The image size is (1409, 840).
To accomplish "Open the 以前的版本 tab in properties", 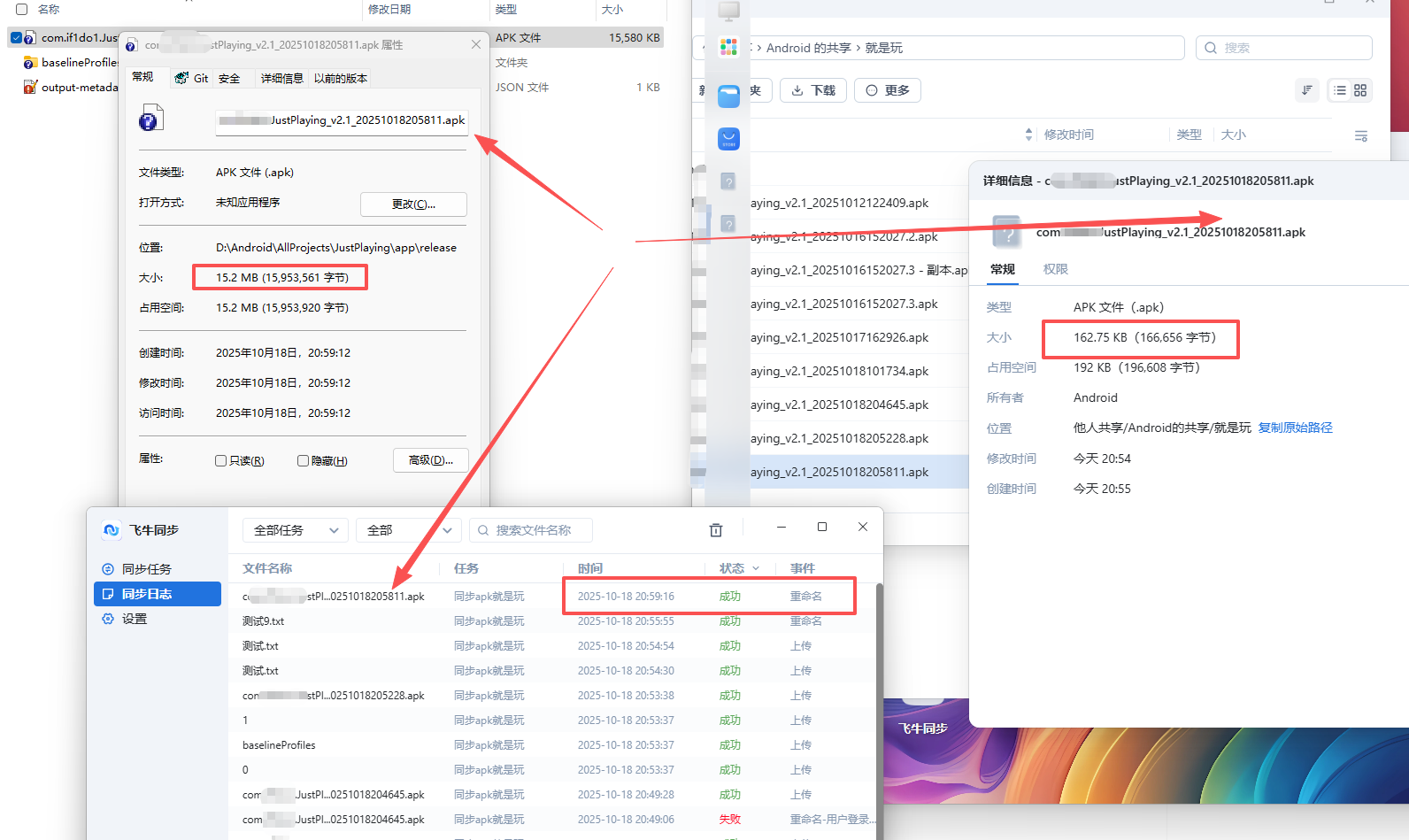I will point(341,78).
